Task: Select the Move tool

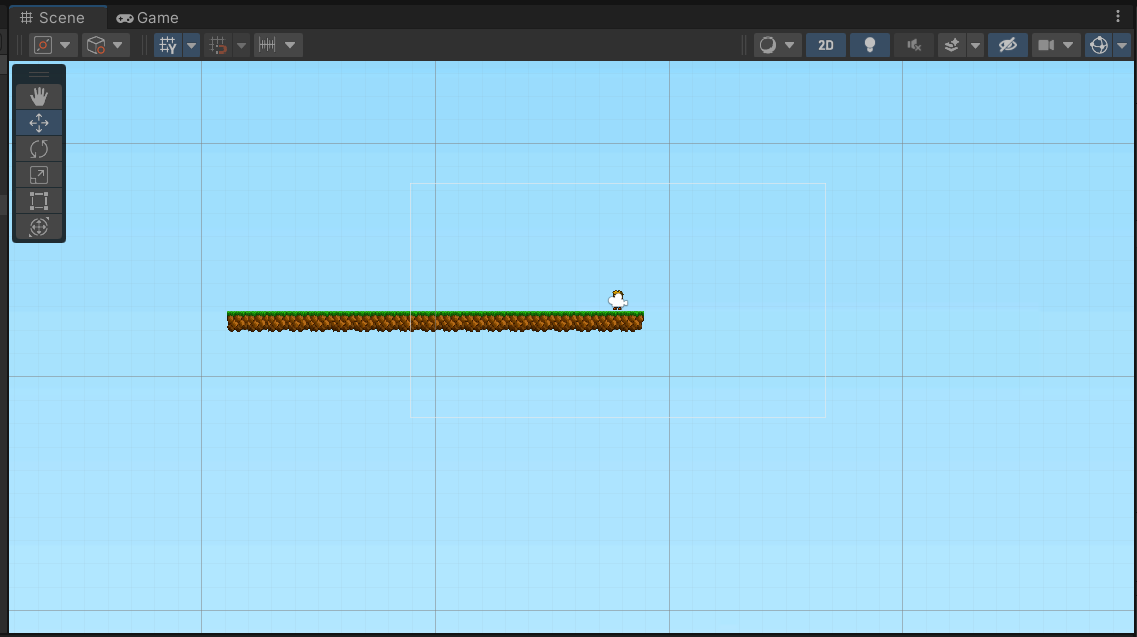Action: click(x=39, y=123)
